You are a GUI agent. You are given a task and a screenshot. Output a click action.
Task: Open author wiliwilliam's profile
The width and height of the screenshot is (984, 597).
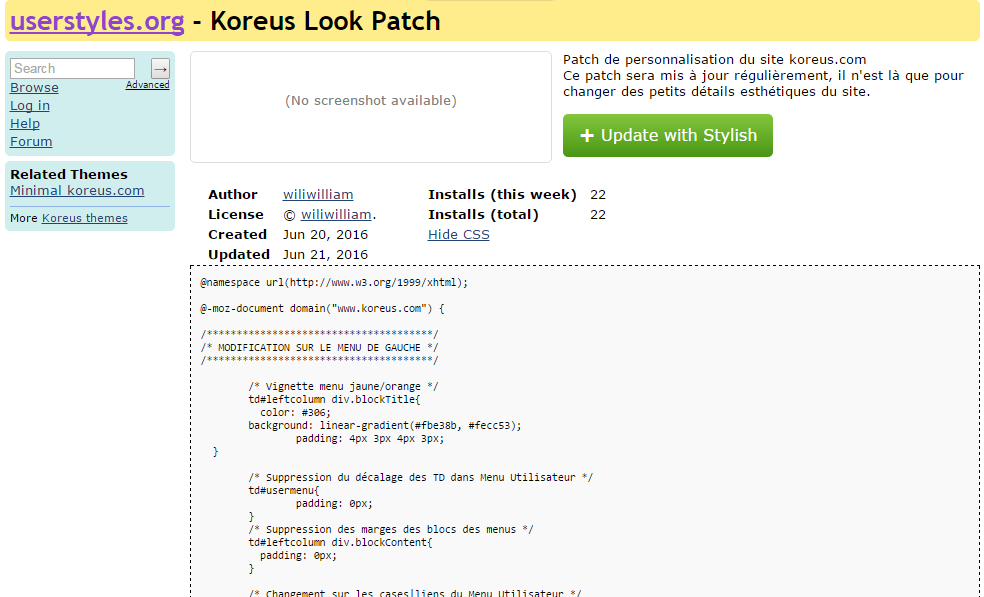pos(318,195)
